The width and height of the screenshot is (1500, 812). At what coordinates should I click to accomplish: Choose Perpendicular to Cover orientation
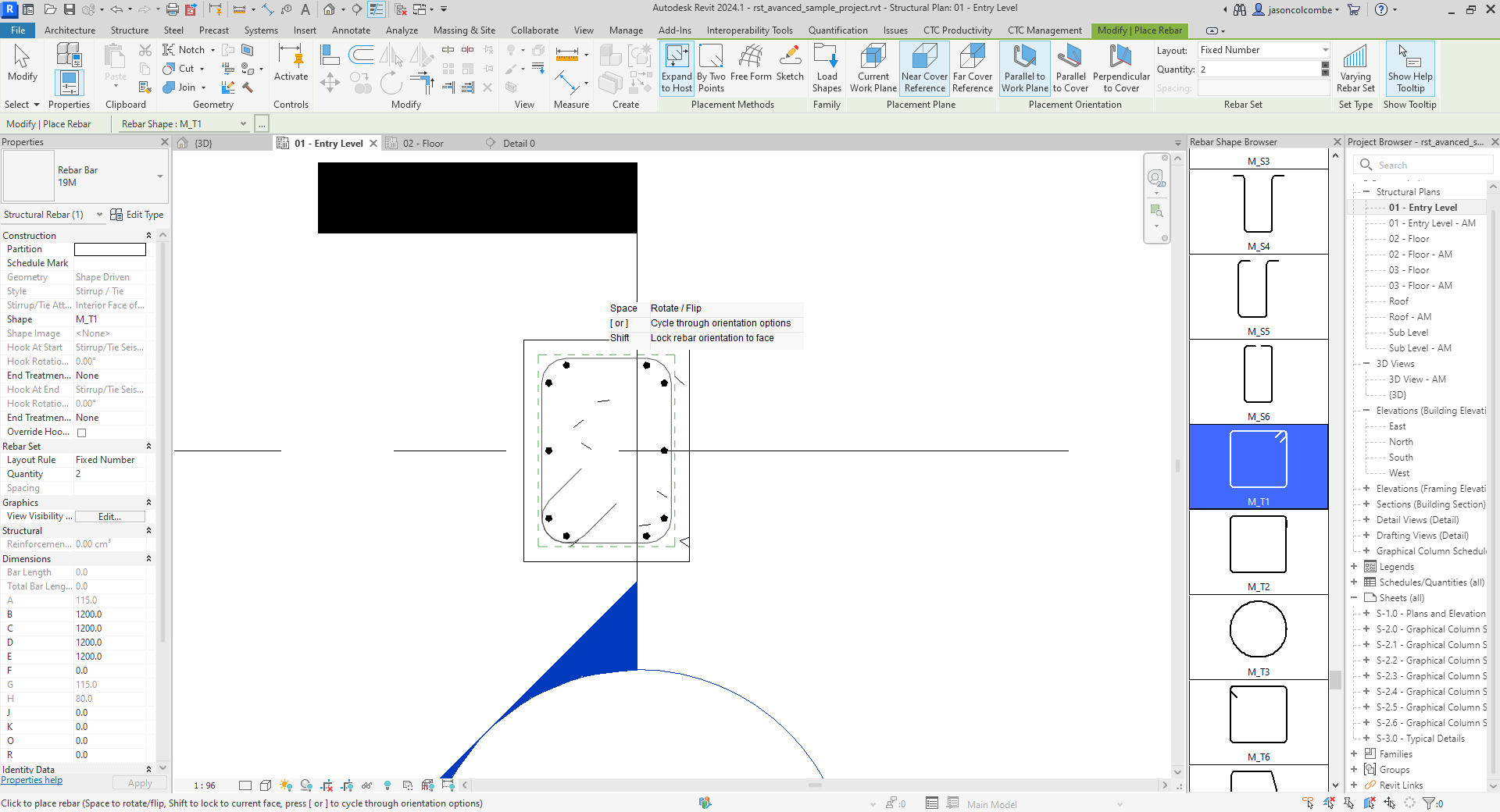pyautogui.click(x=1121, y=69)
